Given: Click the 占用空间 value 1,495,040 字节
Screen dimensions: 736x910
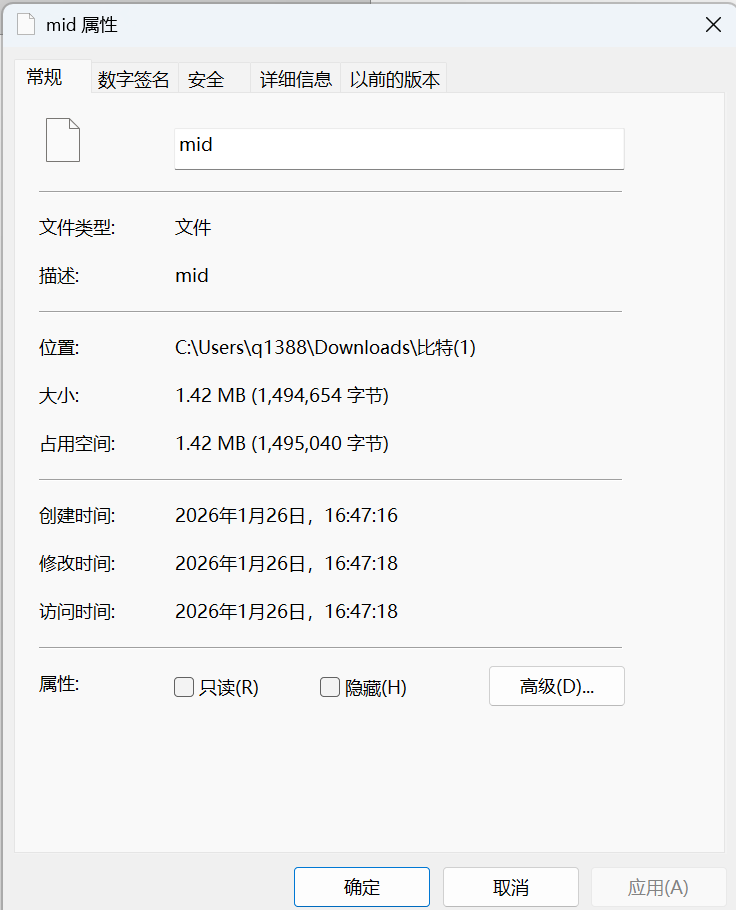Looking at the screenshot, I should point(282,443).
